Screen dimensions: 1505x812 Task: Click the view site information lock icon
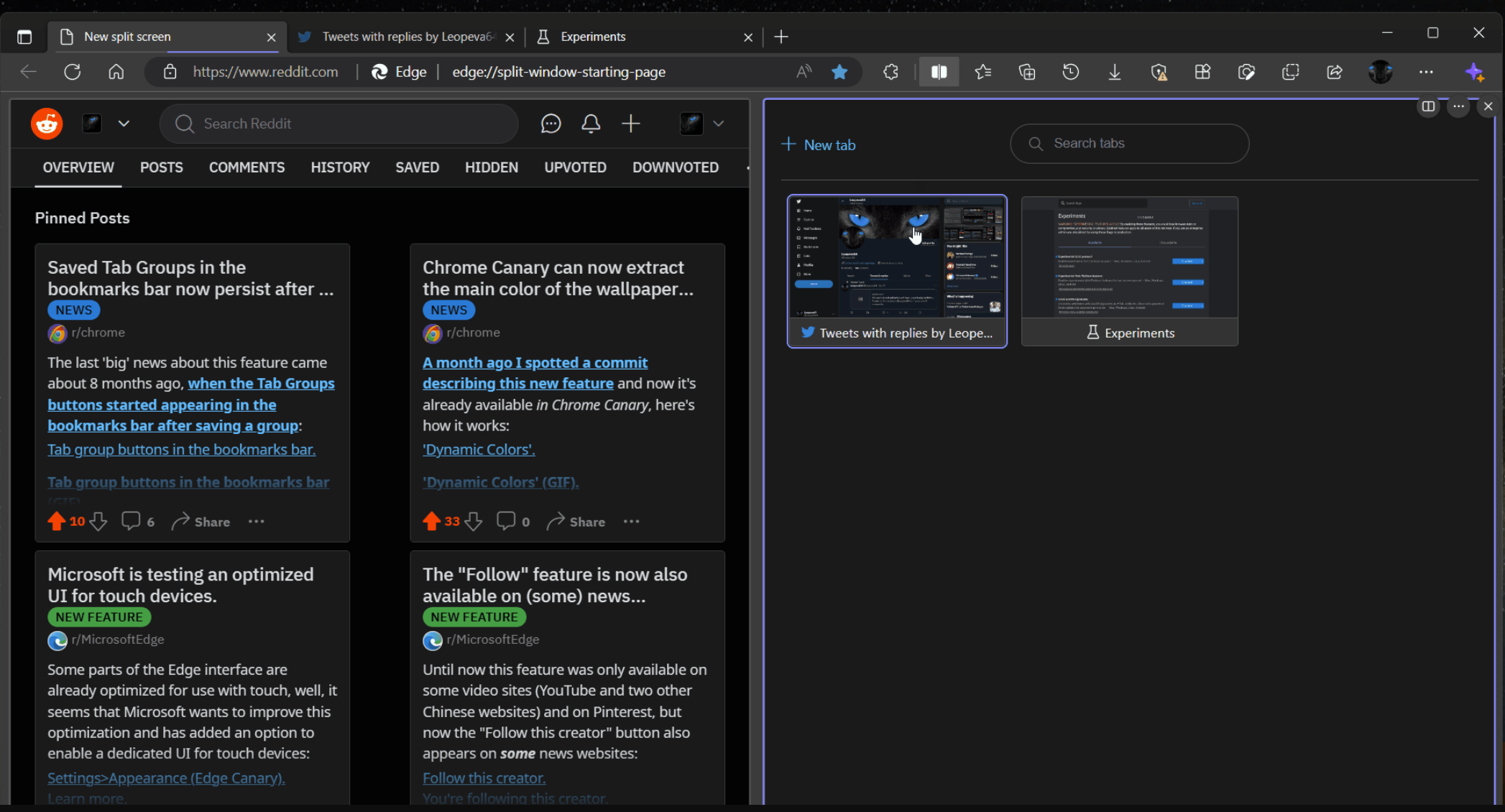pos(170,72)
